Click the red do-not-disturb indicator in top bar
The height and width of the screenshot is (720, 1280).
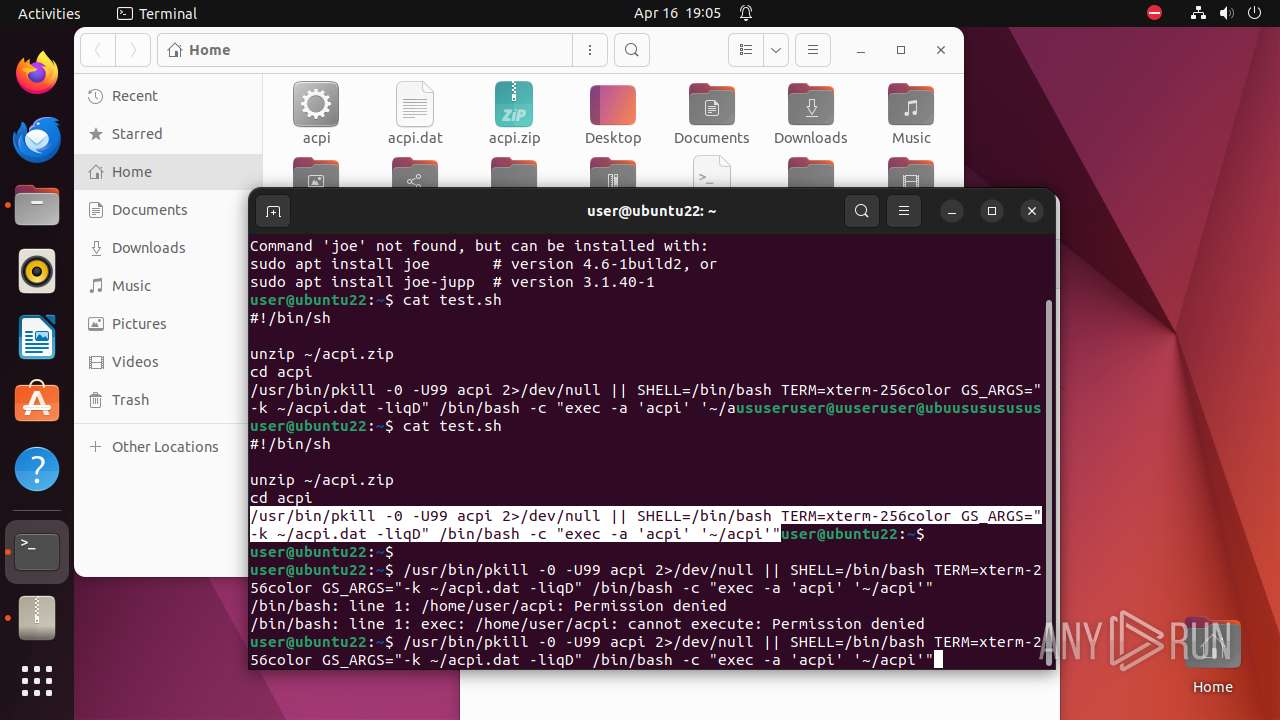(1154, 14)
